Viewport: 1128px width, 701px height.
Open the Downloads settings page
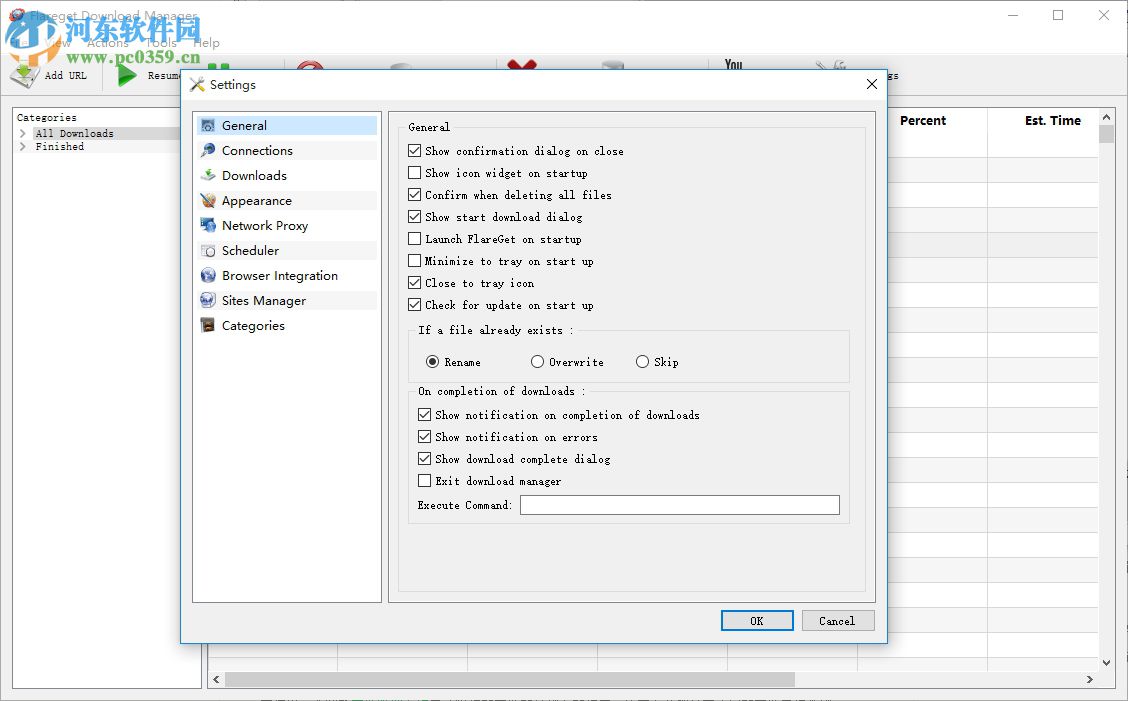(287, 176)
